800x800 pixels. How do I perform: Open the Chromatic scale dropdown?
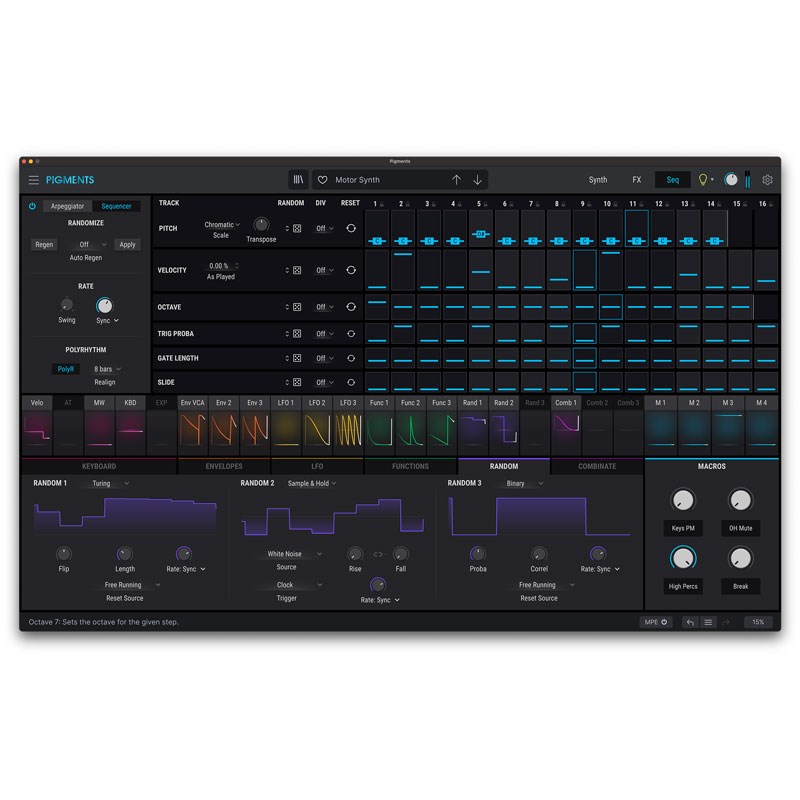222,225
